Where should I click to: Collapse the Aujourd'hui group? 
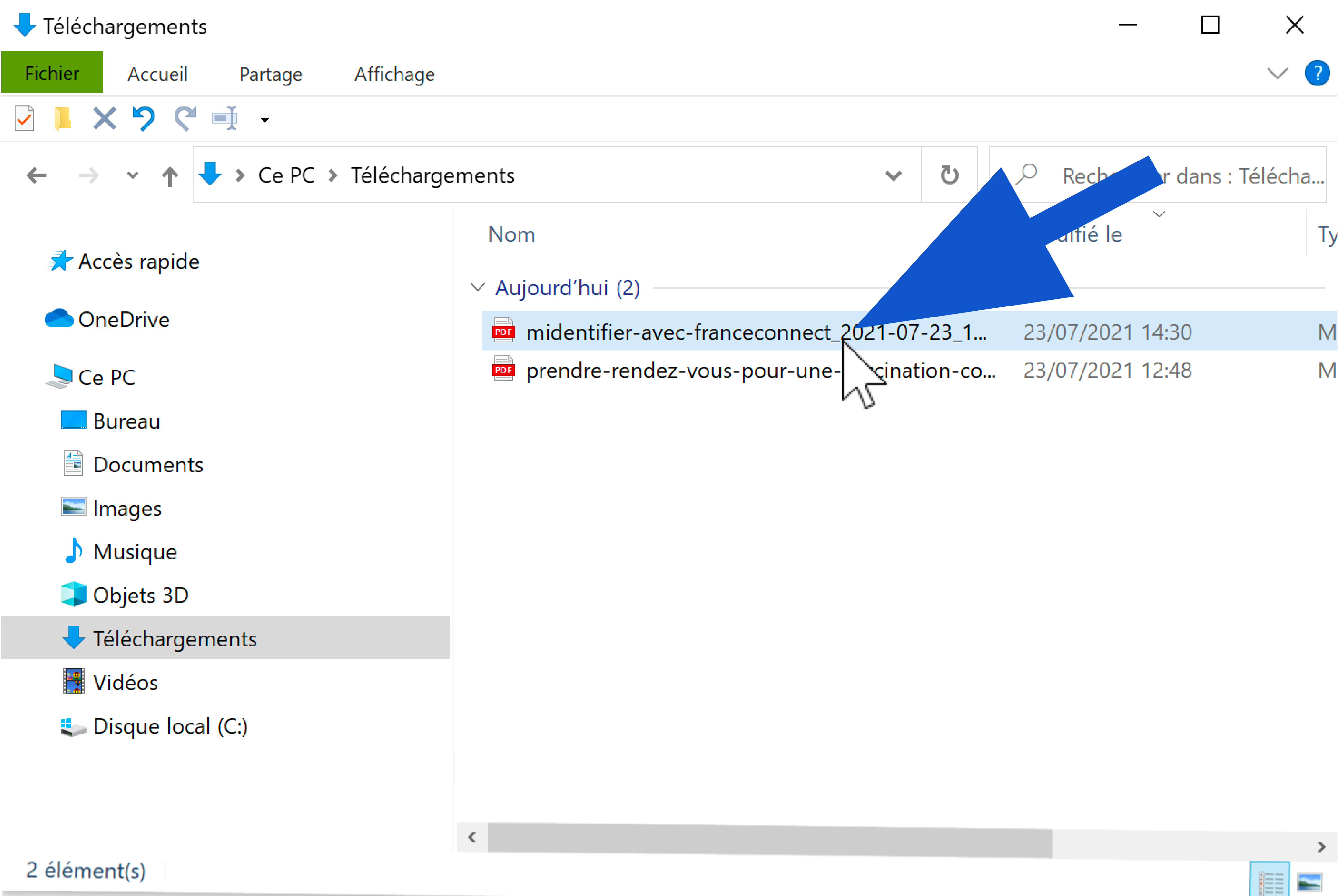(477, 287)
